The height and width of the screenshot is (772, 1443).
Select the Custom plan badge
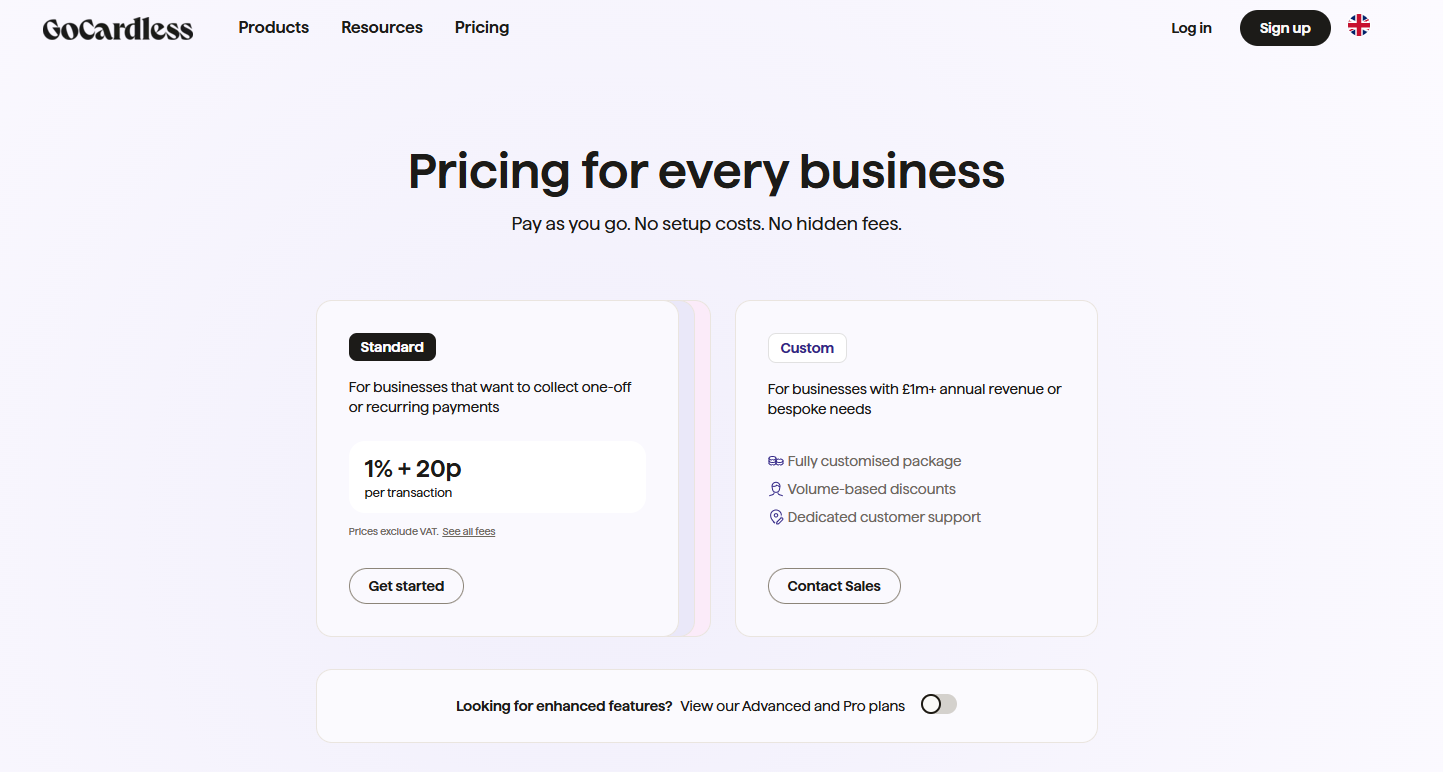[x=807, y=348]
